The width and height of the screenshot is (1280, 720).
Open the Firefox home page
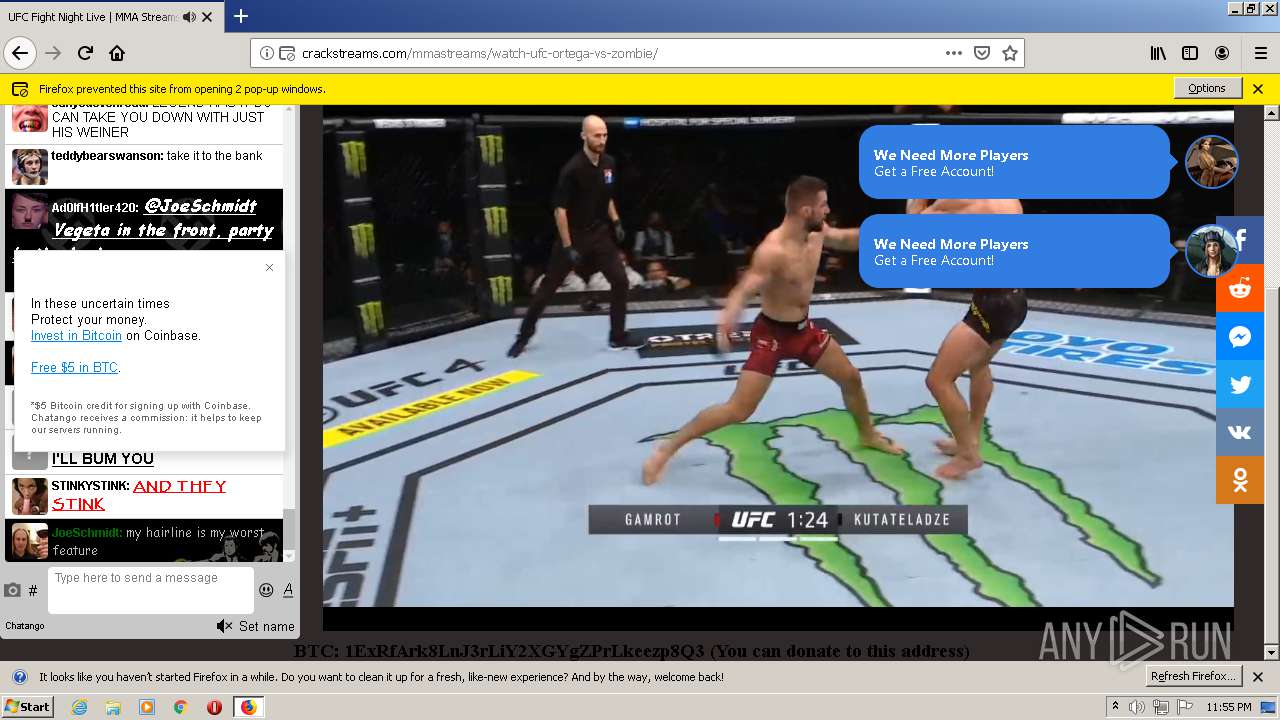pyautogui.click(x=117, y=53)
